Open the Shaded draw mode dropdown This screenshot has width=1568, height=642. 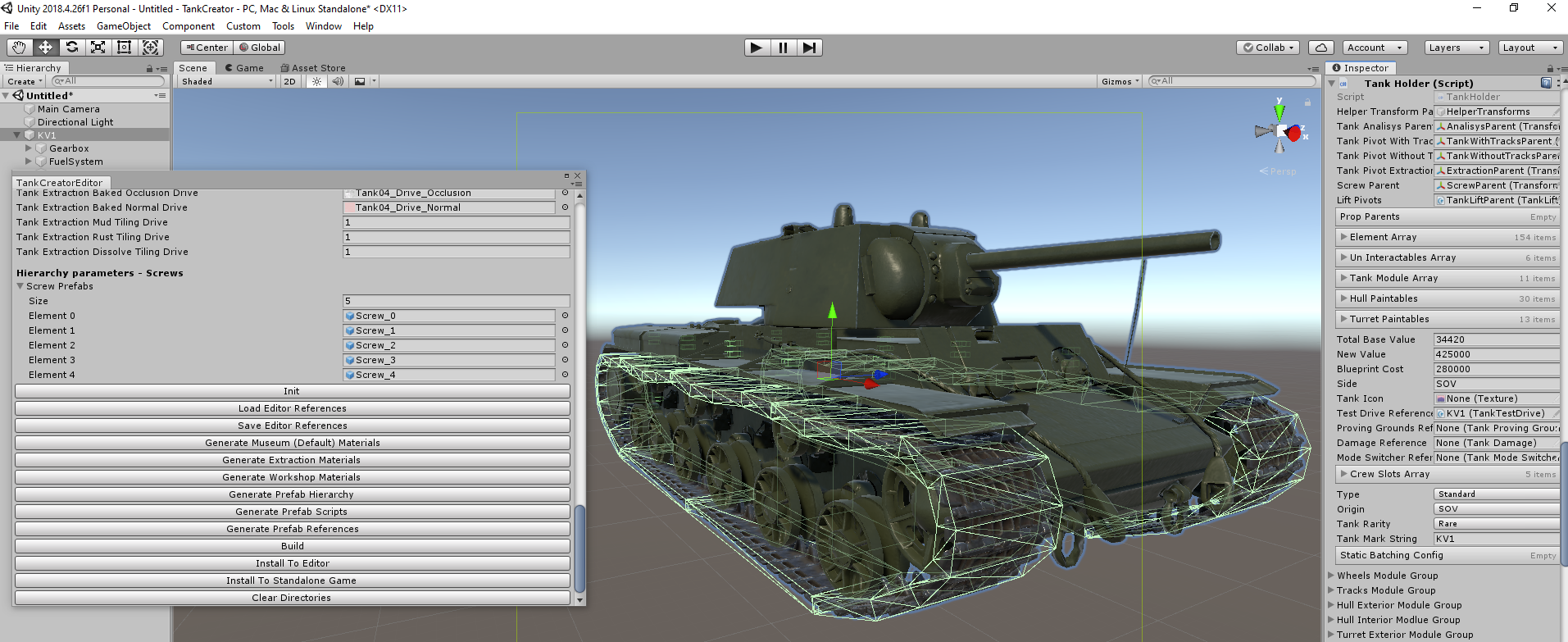(227, 81)
